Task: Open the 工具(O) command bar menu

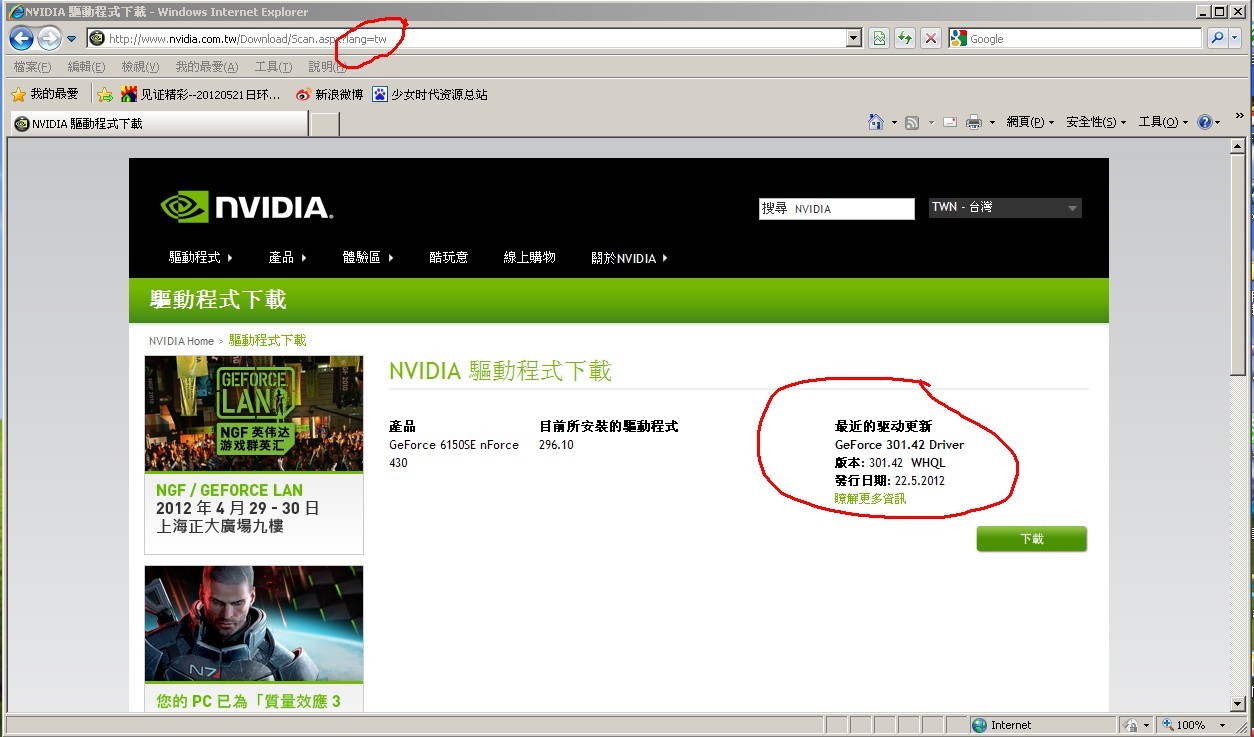Action: tap(1164, 122)
